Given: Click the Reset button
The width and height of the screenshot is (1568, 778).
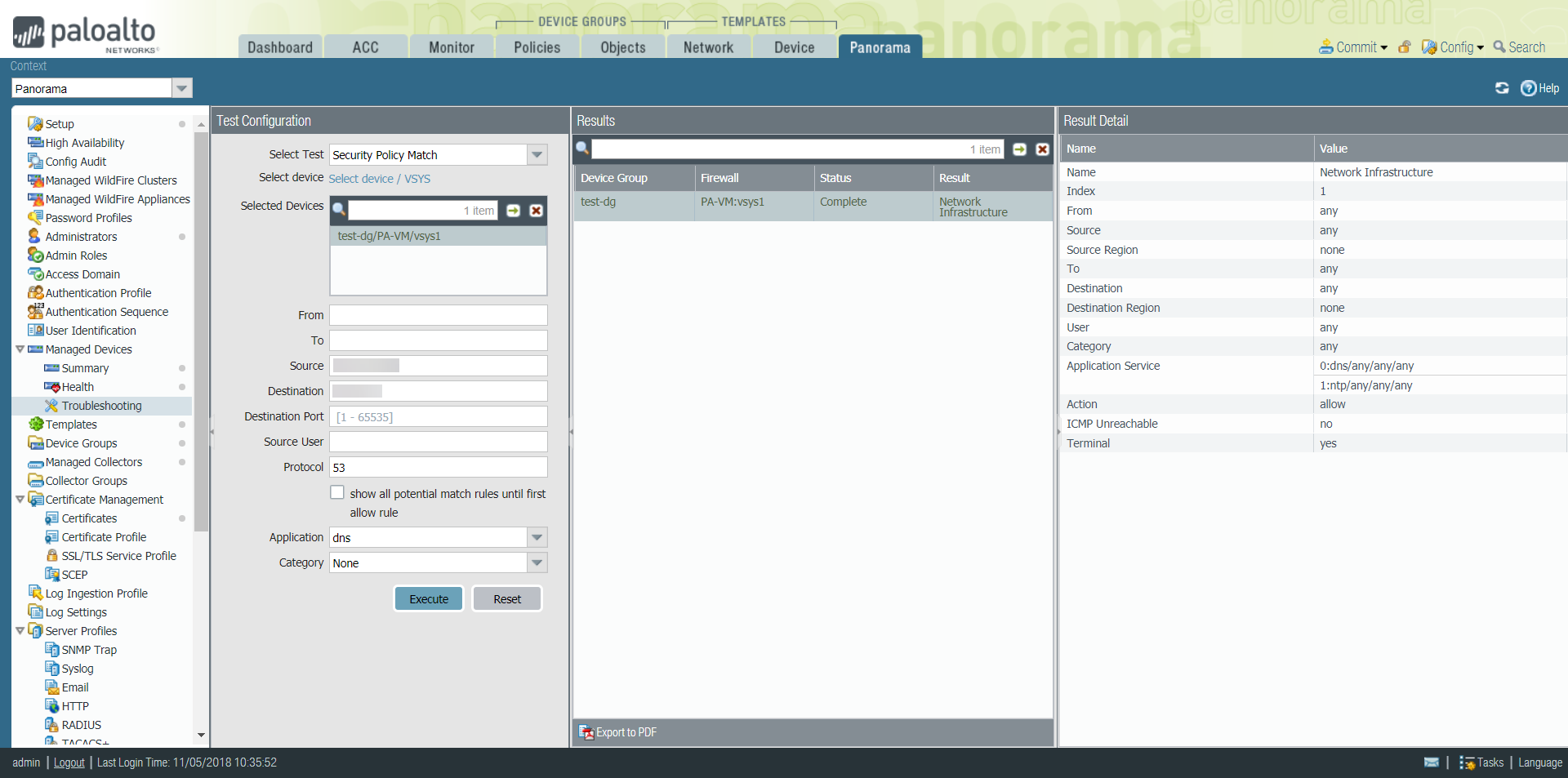Looking at the screenshot, I should (507, 599).
